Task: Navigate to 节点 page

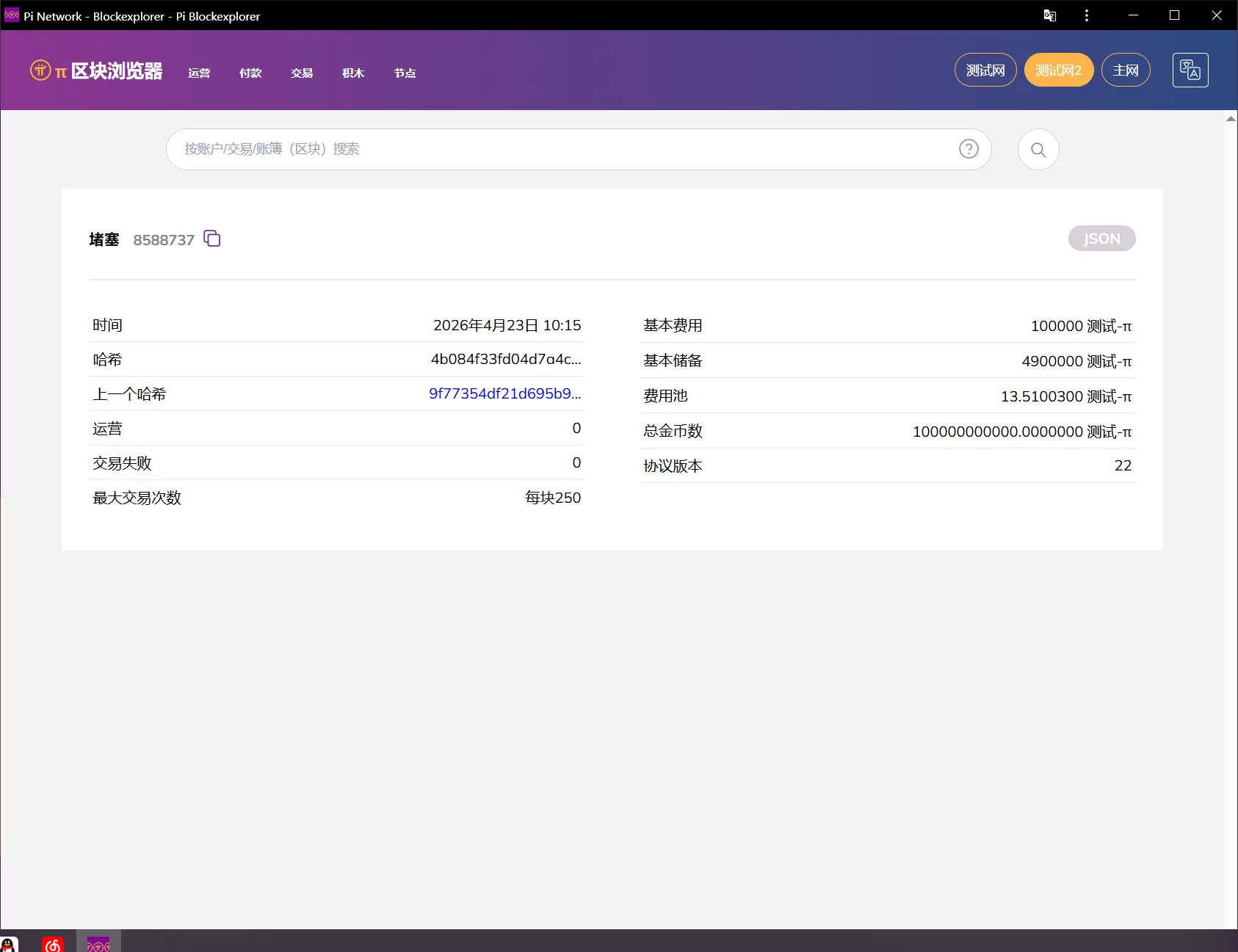Action: click(405, 73)
